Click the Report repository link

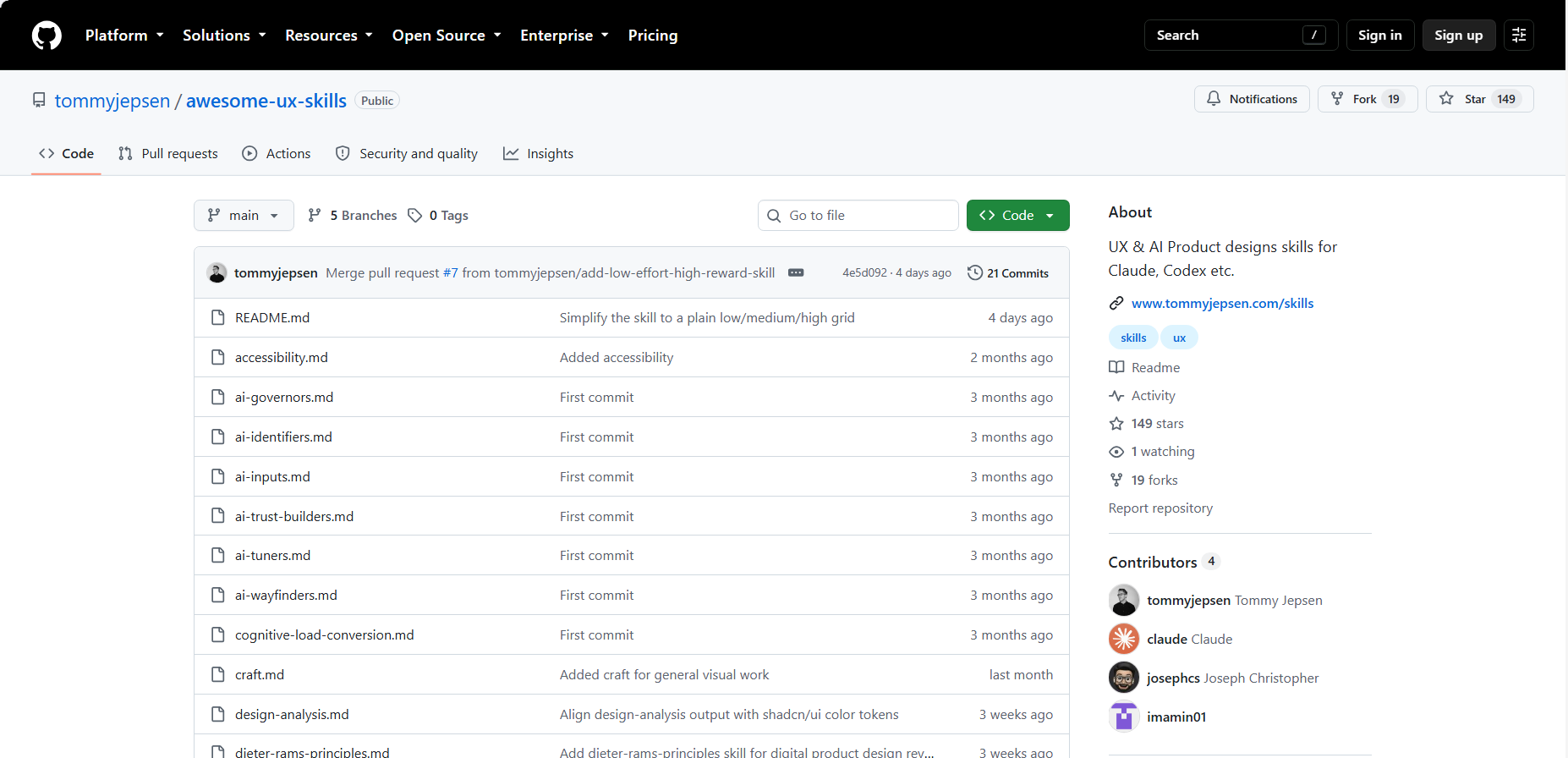[1160, 508]
